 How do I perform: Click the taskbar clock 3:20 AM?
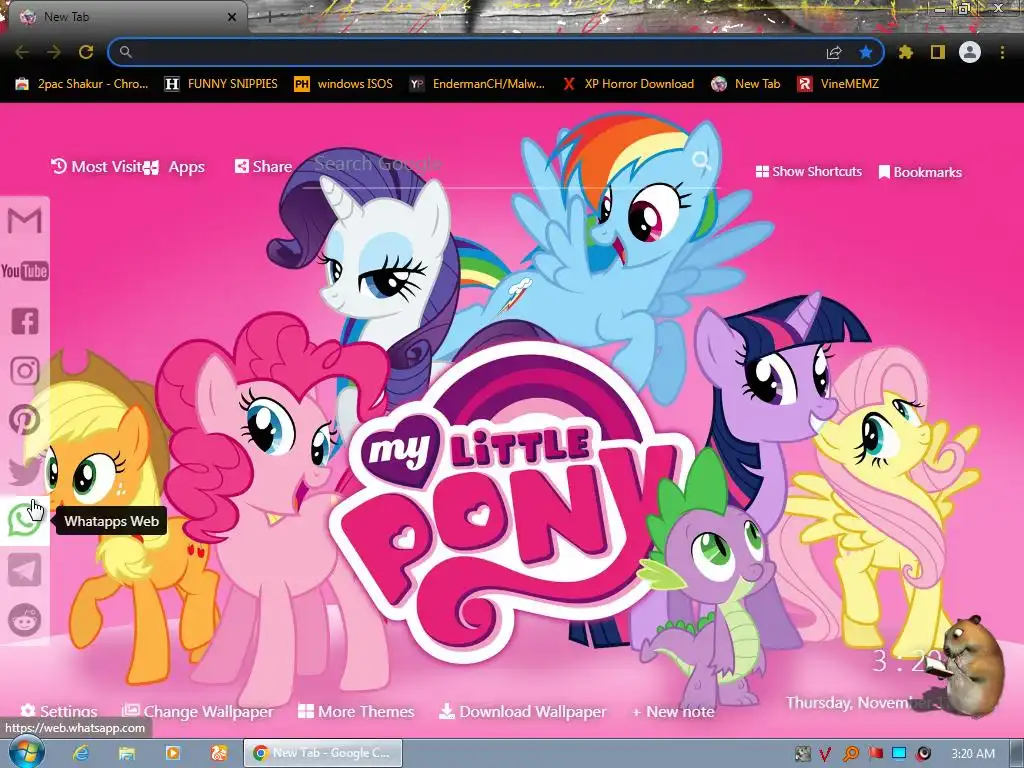(x=973, y=754)
